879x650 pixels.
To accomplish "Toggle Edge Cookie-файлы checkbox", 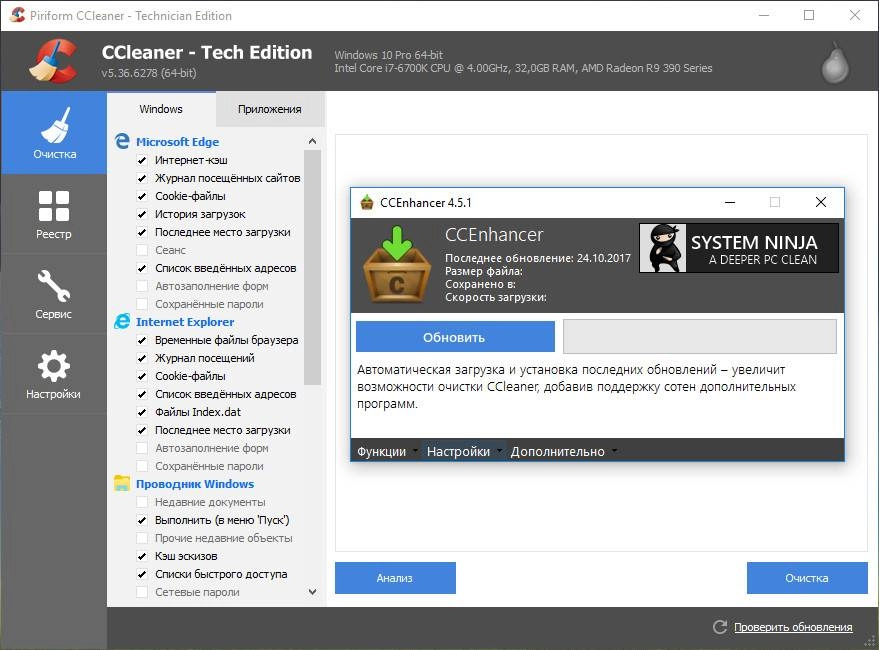I will 142,196.
